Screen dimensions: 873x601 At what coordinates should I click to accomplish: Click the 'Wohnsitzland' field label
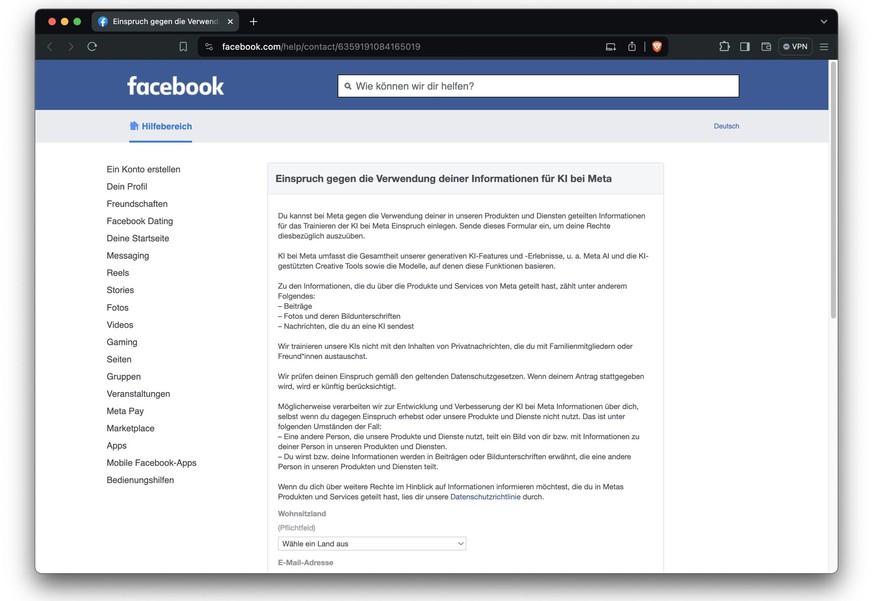(x=302, y=514)
